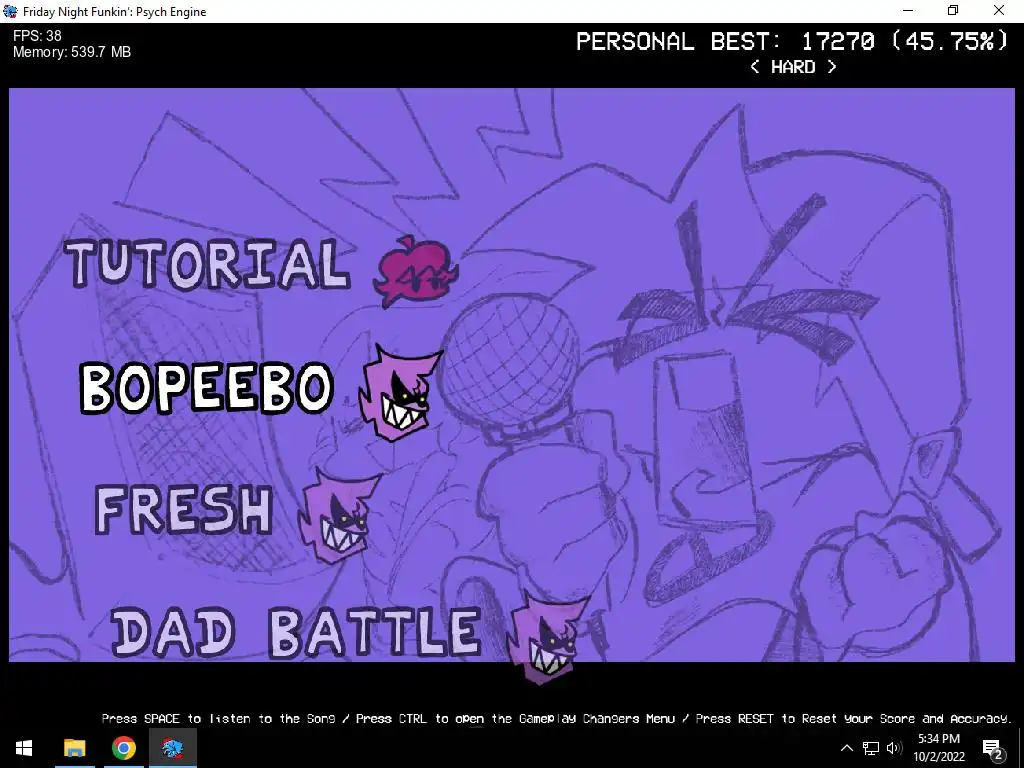Open File Explorer from the taskbar
The height and width of the screenshot is (768, 1024).
(74, 748)
